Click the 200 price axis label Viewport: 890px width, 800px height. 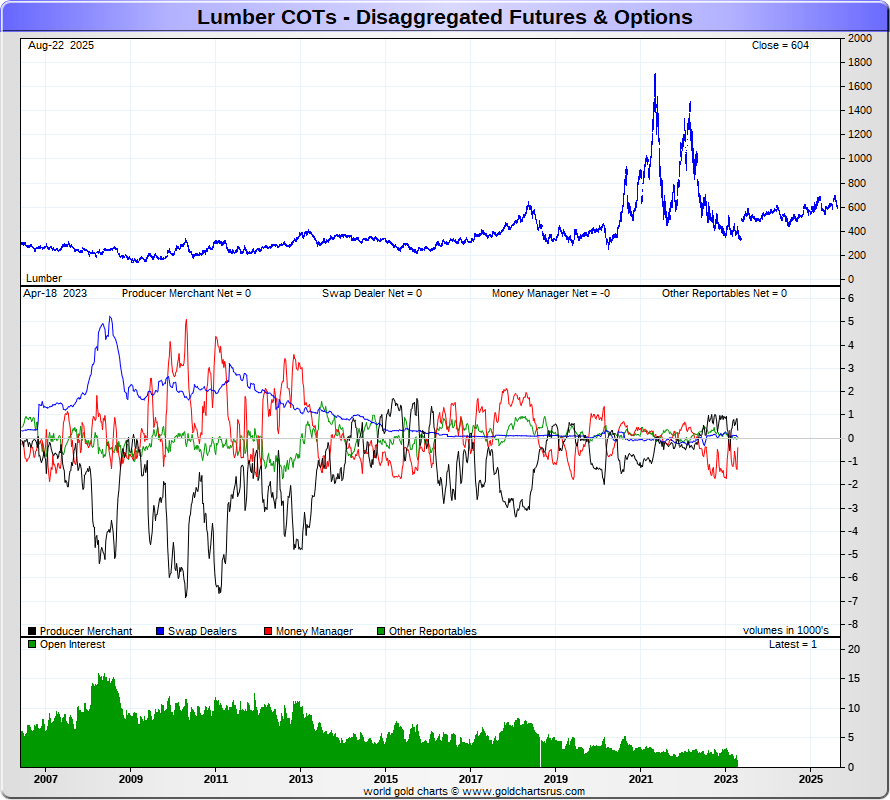(x=857, y=256)
